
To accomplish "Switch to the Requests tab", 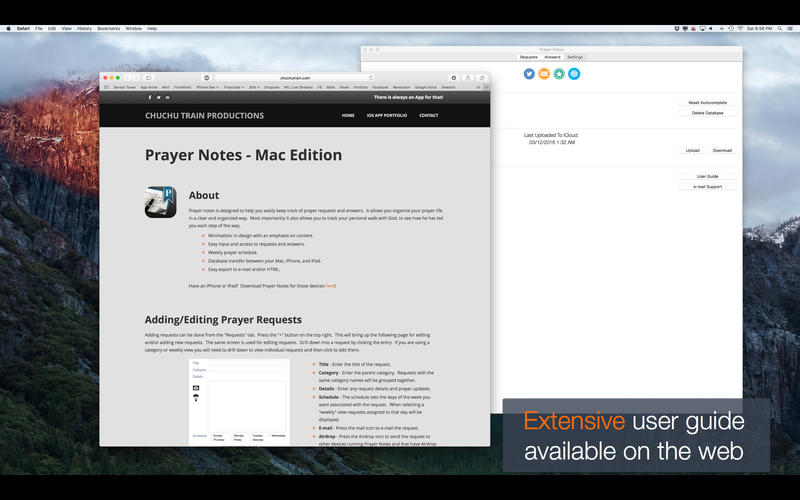I will [527, 57].
